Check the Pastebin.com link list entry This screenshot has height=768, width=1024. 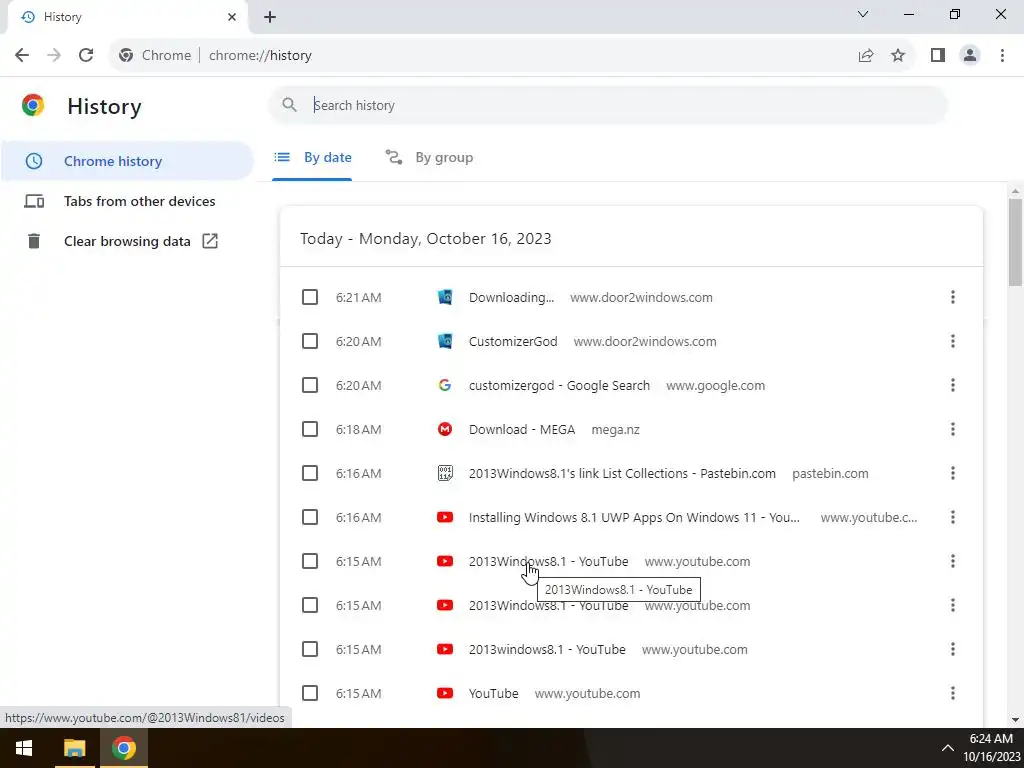310,473
